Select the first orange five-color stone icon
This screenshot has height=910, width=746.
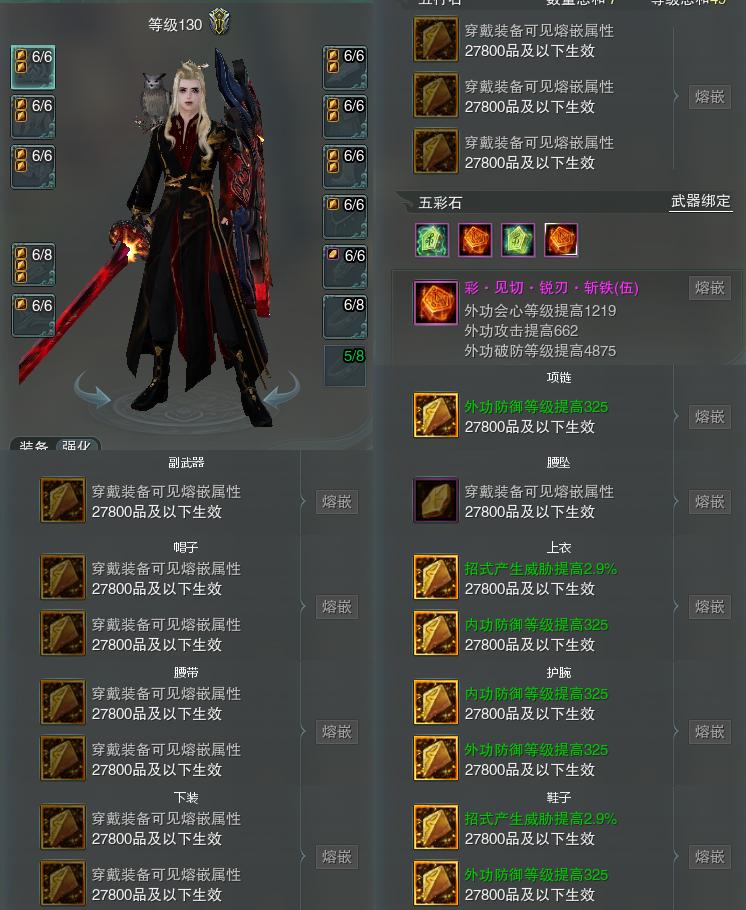pyautogui.click(x=475, y=240)
